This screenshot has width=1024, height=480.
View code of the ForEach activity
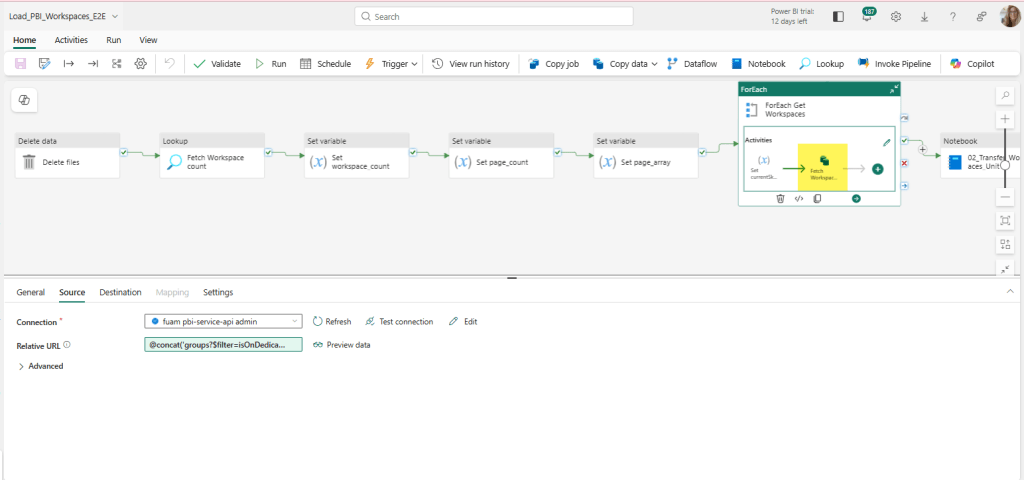pyautogui.click(x=799, y=199)
